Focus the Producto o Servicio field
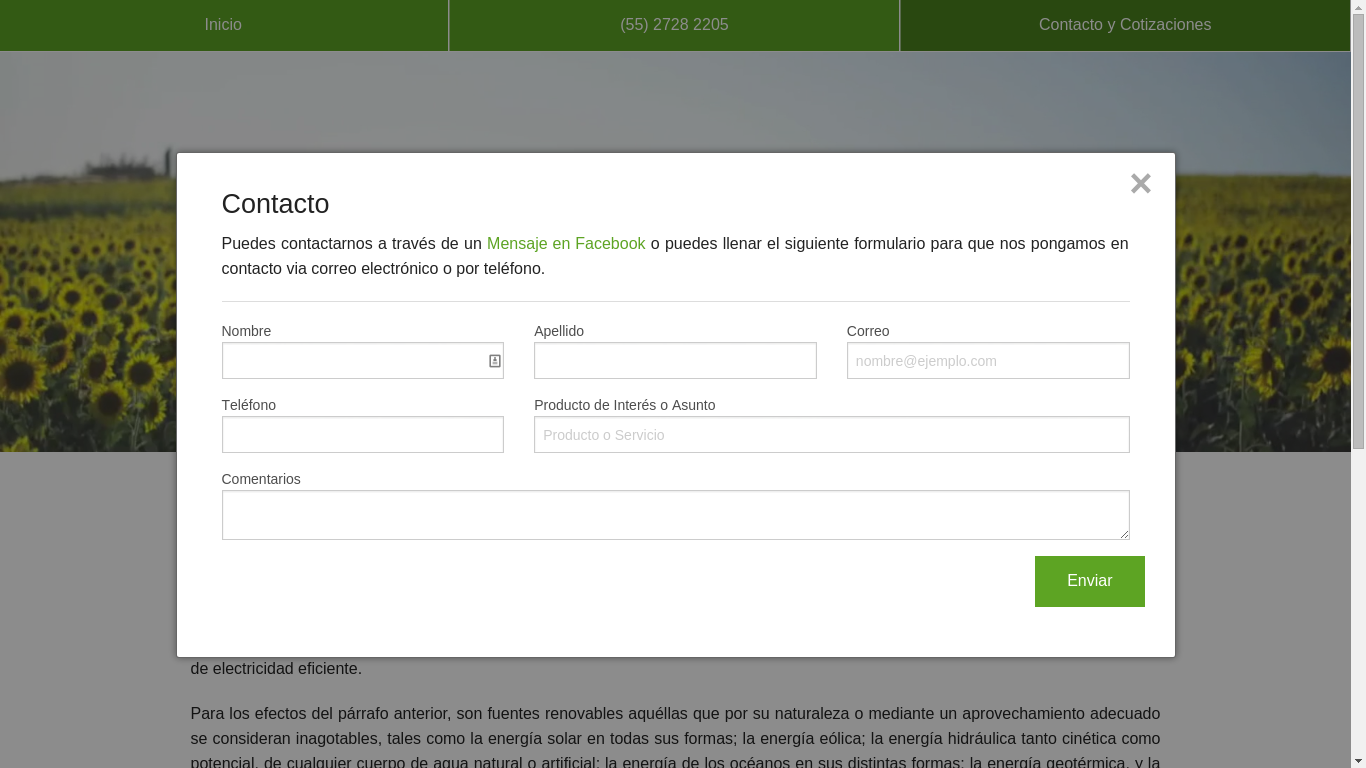This screenshot has width=1366, height=768. [x=831, y=435]
